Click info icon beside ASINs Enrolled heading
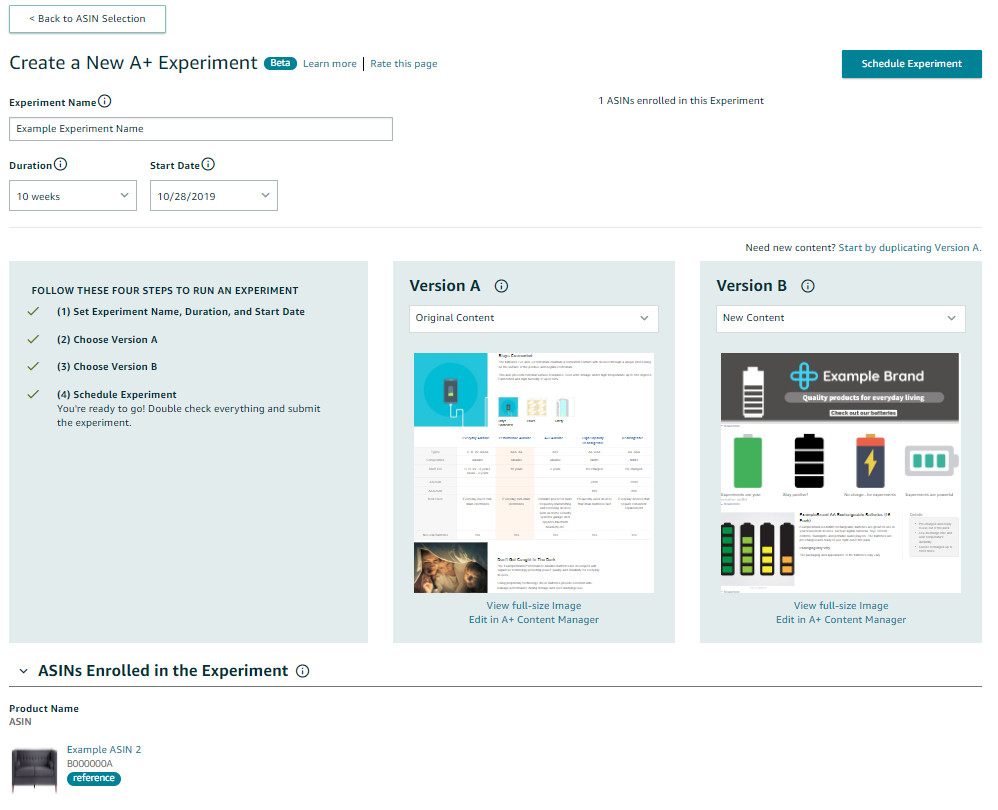The width and height of the screenshot is (998, 810). pos(303,671)
